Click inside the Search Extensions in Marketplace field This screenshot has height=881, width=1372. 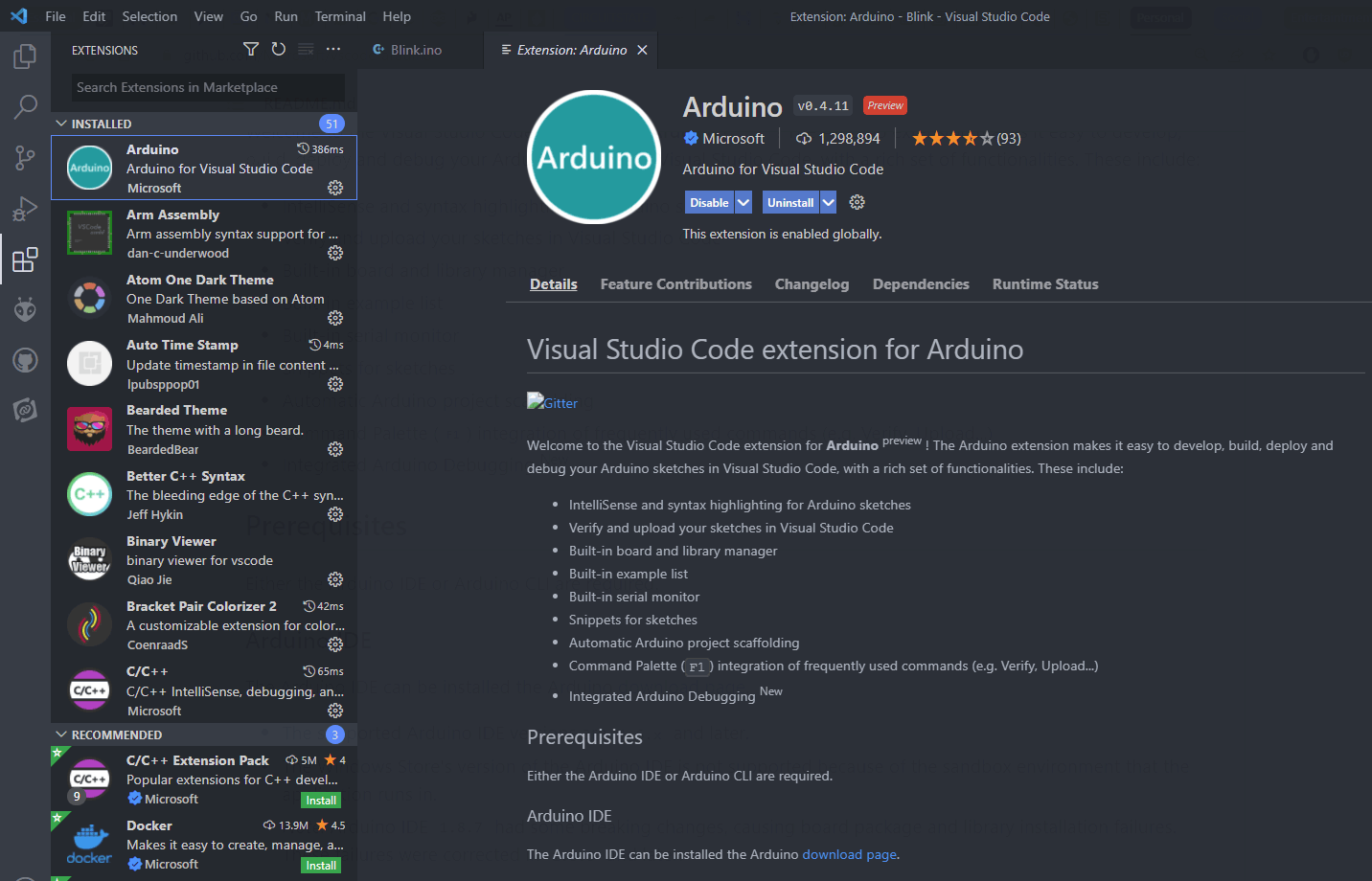206,87
